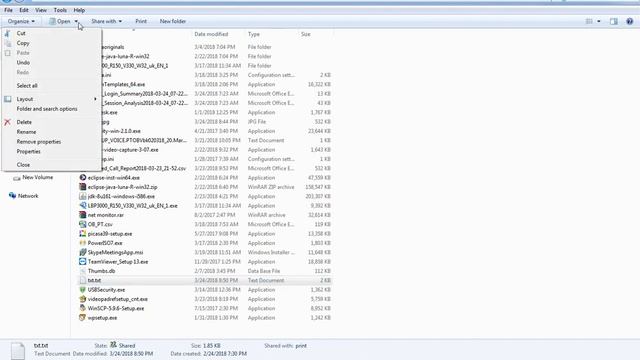The image size is (640, 360).
Task: Sort by Type column header
Action: [x=253, y=34]
